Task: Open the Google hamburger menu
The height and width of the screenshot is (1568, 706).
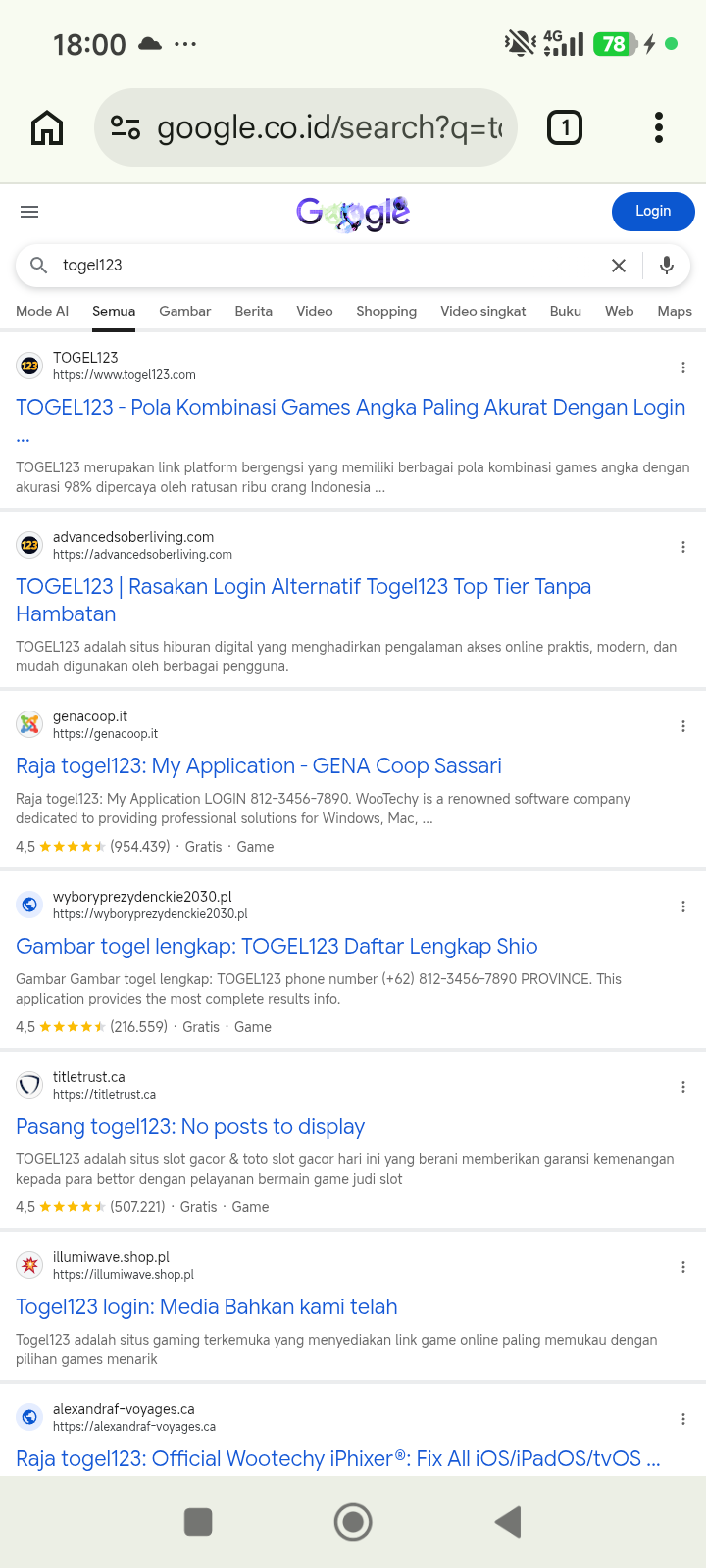Action: 29,212
